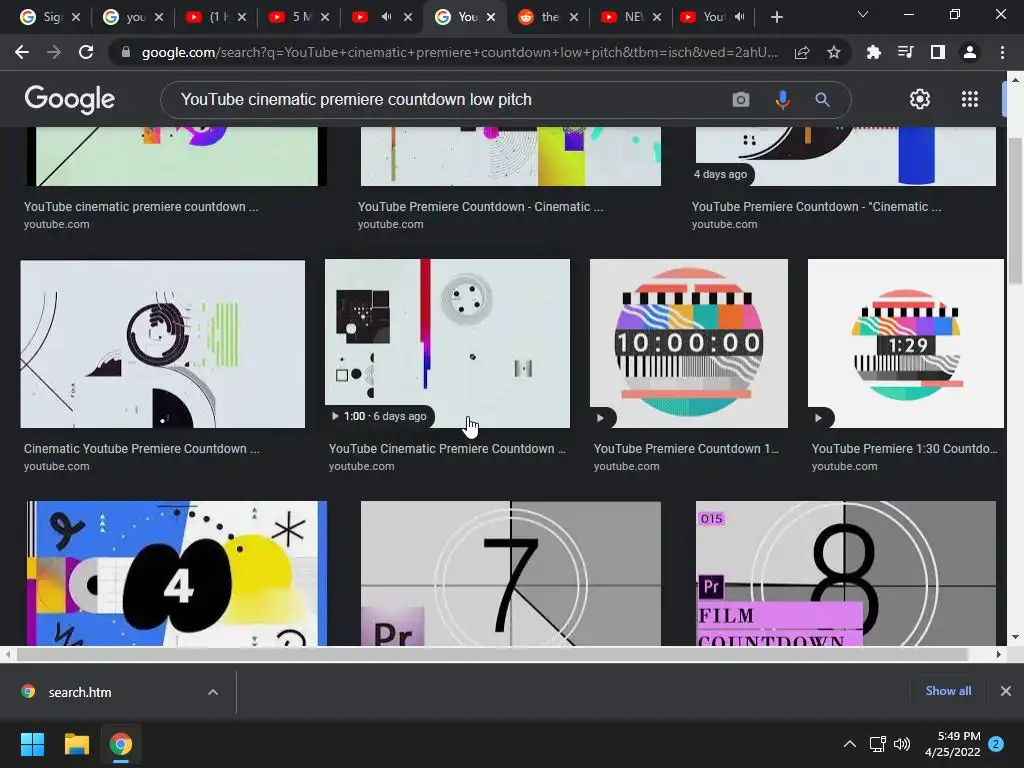
Task: Open 'YouTube Premiere Countdown 1...' result link
Action: coord(686,449)
